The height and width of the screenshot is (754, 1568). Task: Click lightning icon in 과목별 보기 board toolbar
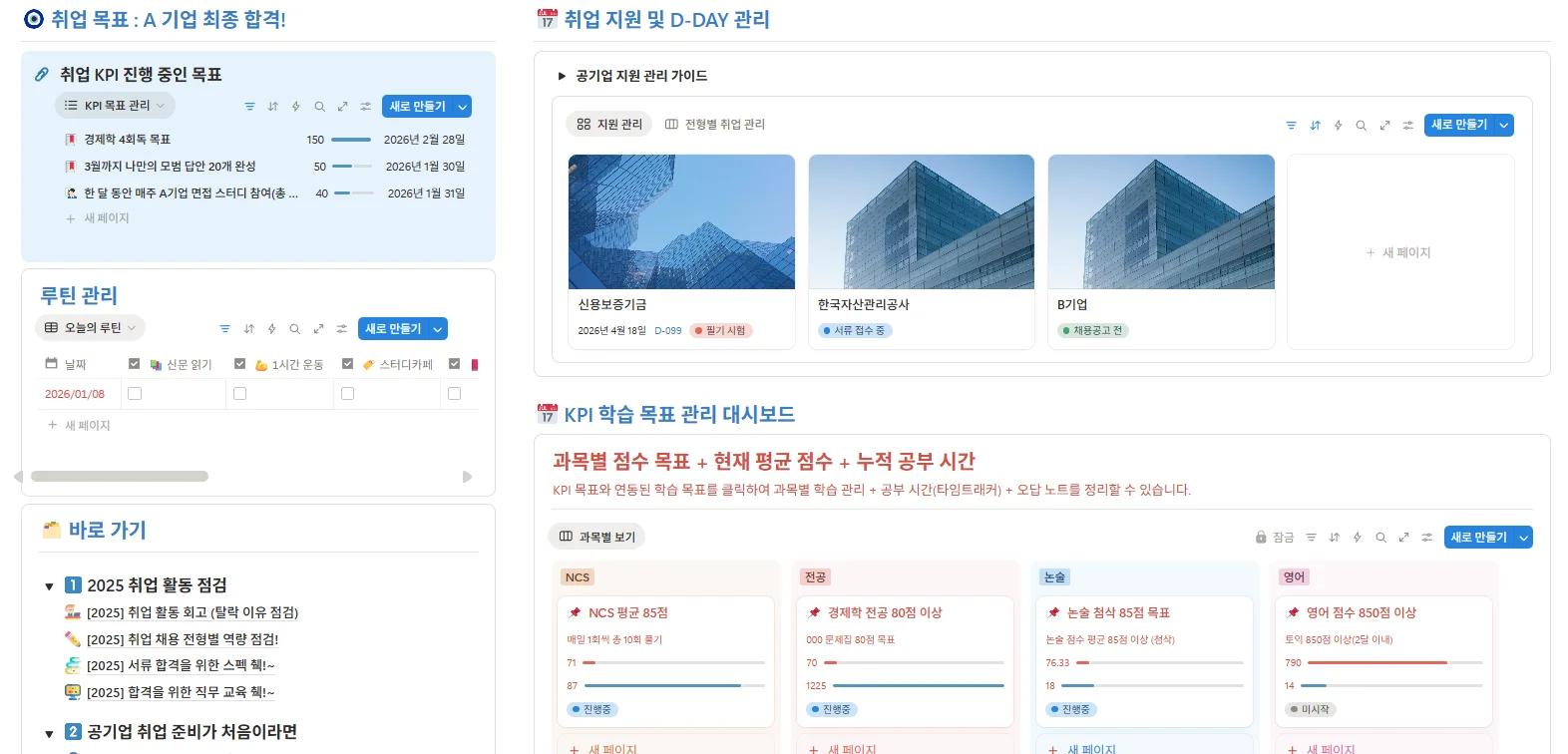(1357, 538)
